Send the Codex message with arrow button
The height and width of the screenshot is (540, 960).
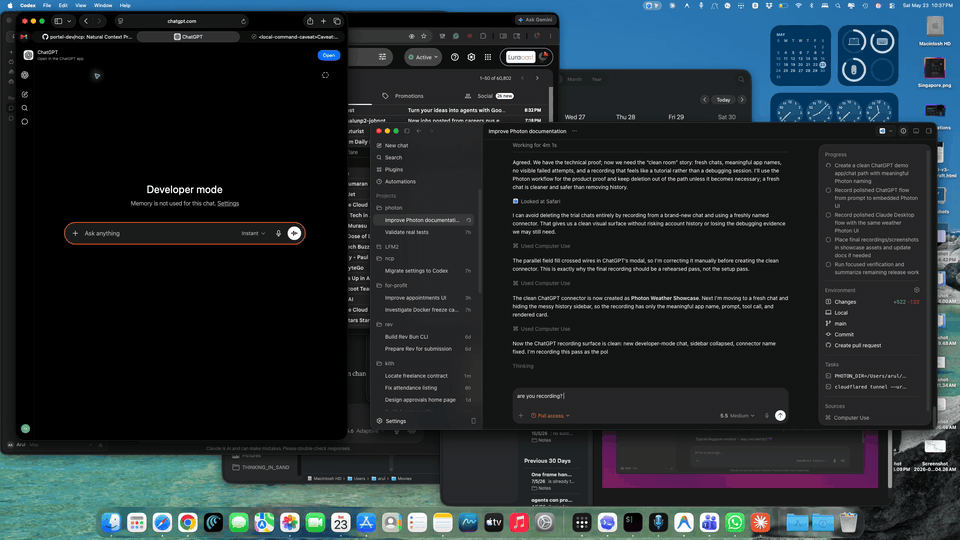780,416
